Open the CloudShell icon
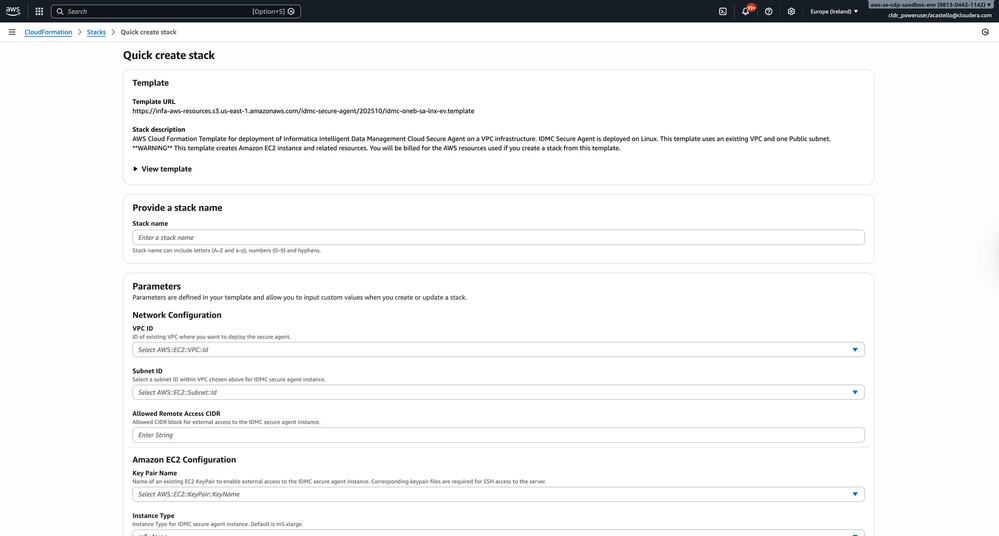The width and height of the screenshot is (999, 536). 722,11
